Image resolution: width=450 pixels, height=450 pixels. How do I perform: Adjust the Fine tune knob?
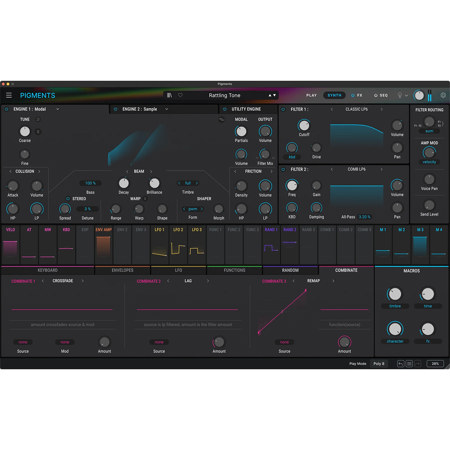point(25,154)
